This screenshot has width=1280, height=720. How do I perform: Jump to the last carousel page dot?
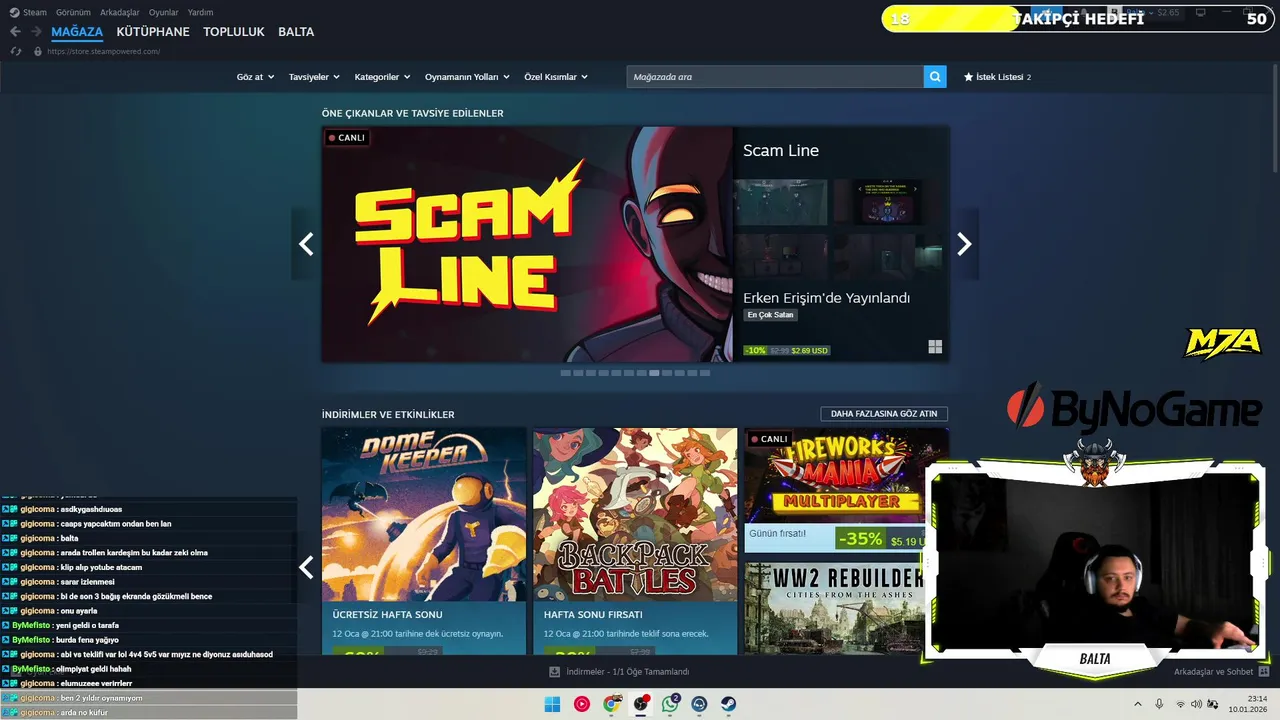[705, 373]
